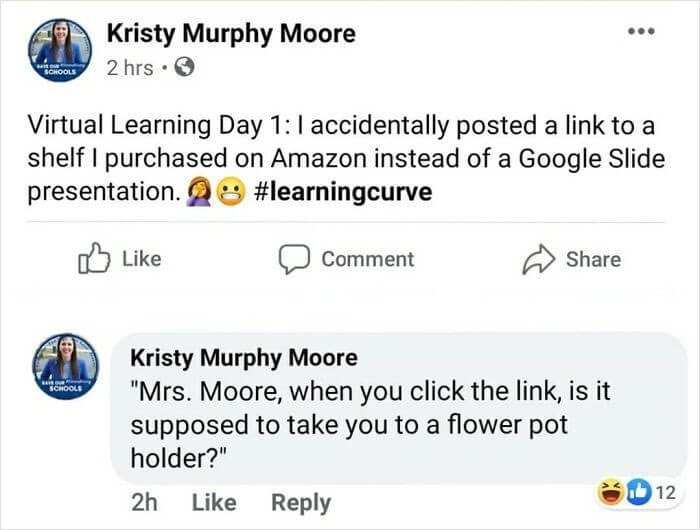
Task: Click the Like text on the post
Action: click(x=142, y=259)
